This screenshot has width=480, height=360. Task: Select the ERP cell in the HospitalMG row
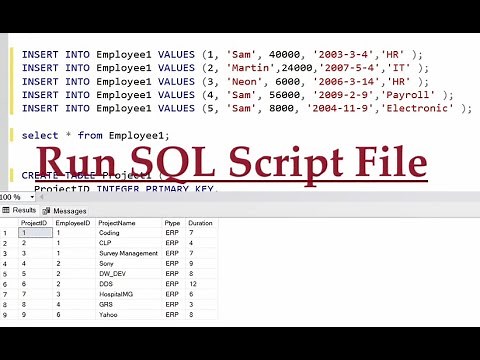[x=173, y=294]
